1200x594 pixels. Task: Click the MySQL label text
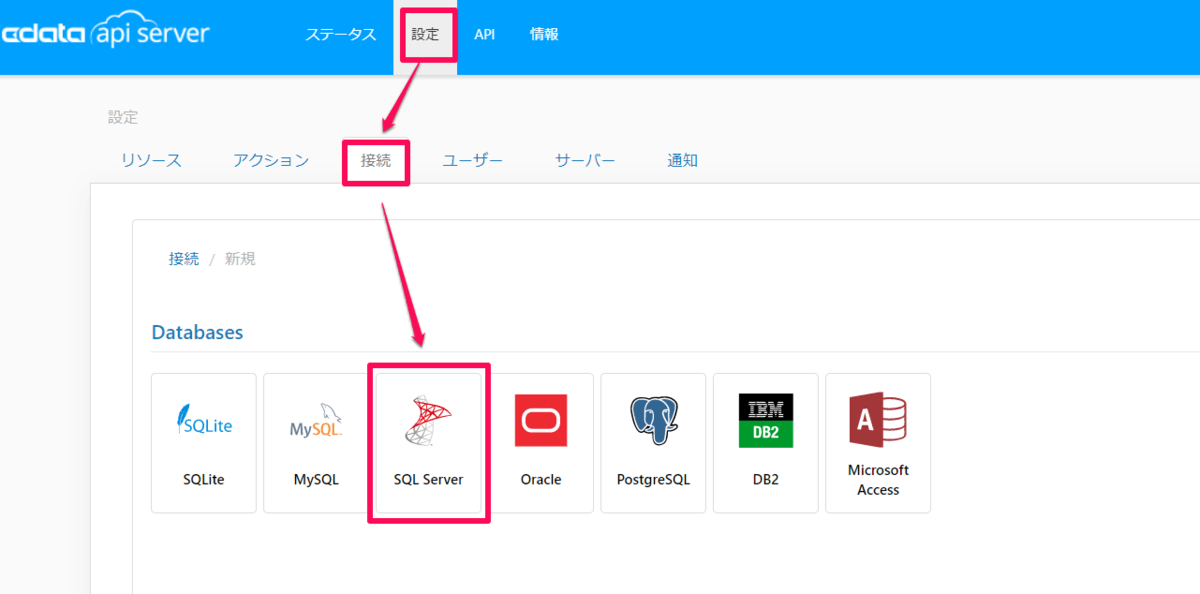pyautogui.click(x=316, y=479)
